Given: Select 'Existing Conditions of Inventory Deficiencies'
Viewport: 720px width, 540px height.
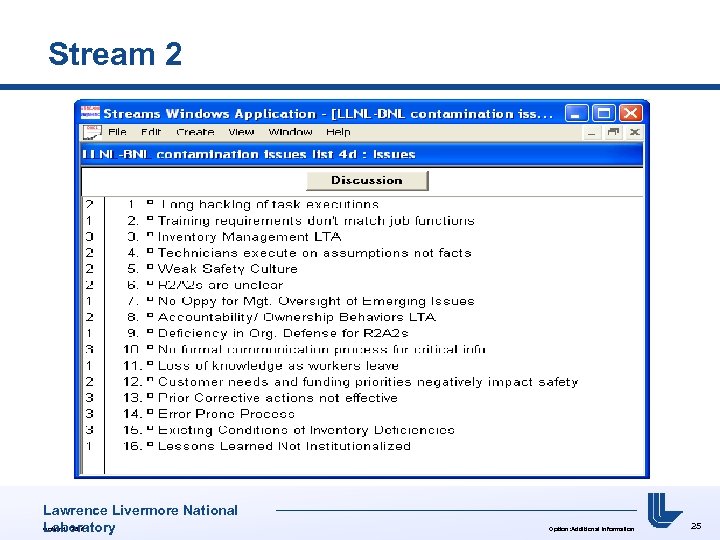Looking at the screenshot, I should (x=306, y=430).
